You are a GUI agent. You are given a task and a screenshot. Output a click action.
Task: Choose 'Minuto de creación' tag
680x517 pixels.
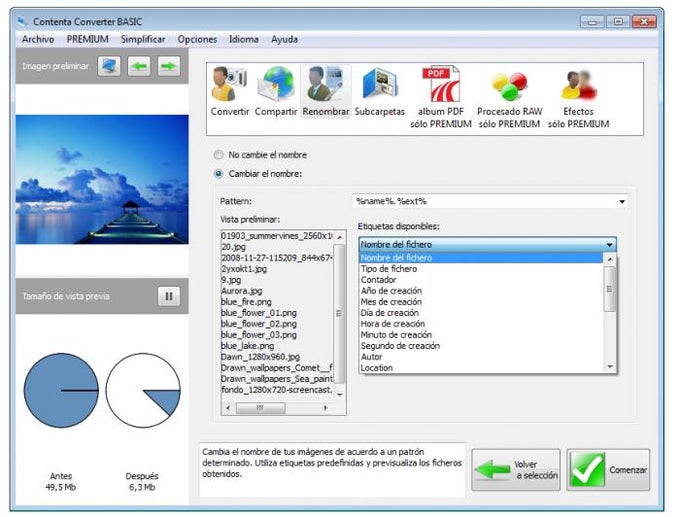[x=481, y=335]
